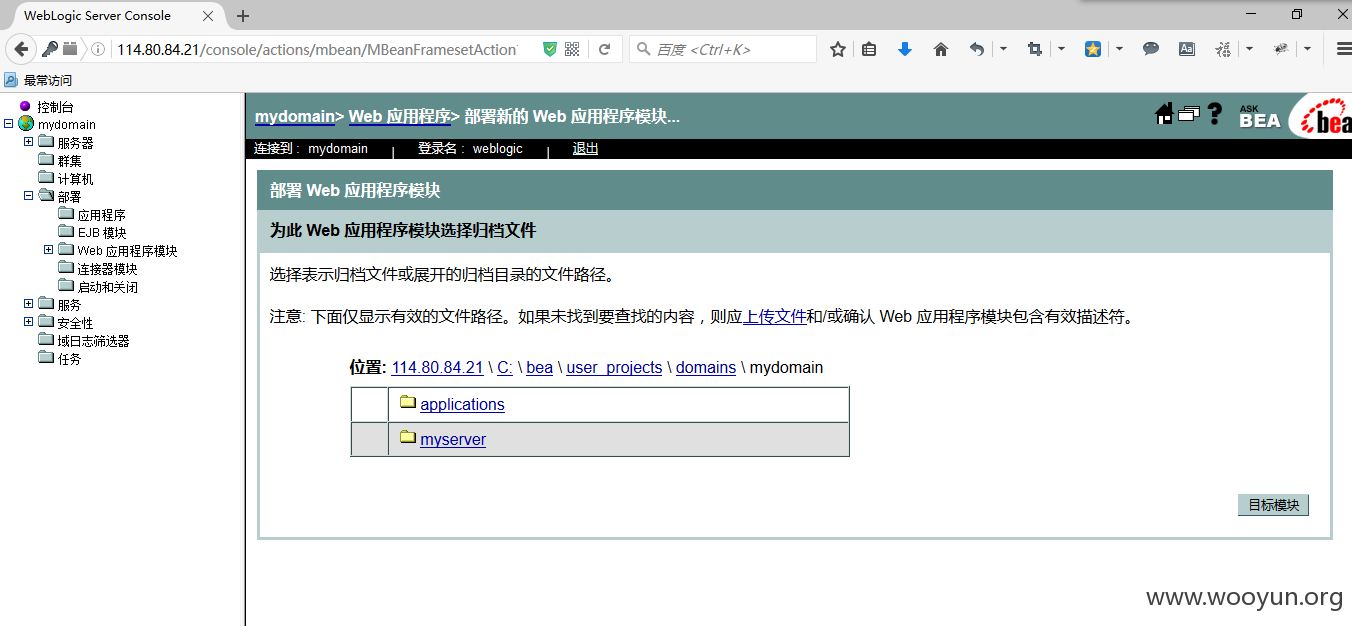This screenshot has width=1352, height=626.
Task: Open the browser hamburger menu
Action: [1343, 49]
